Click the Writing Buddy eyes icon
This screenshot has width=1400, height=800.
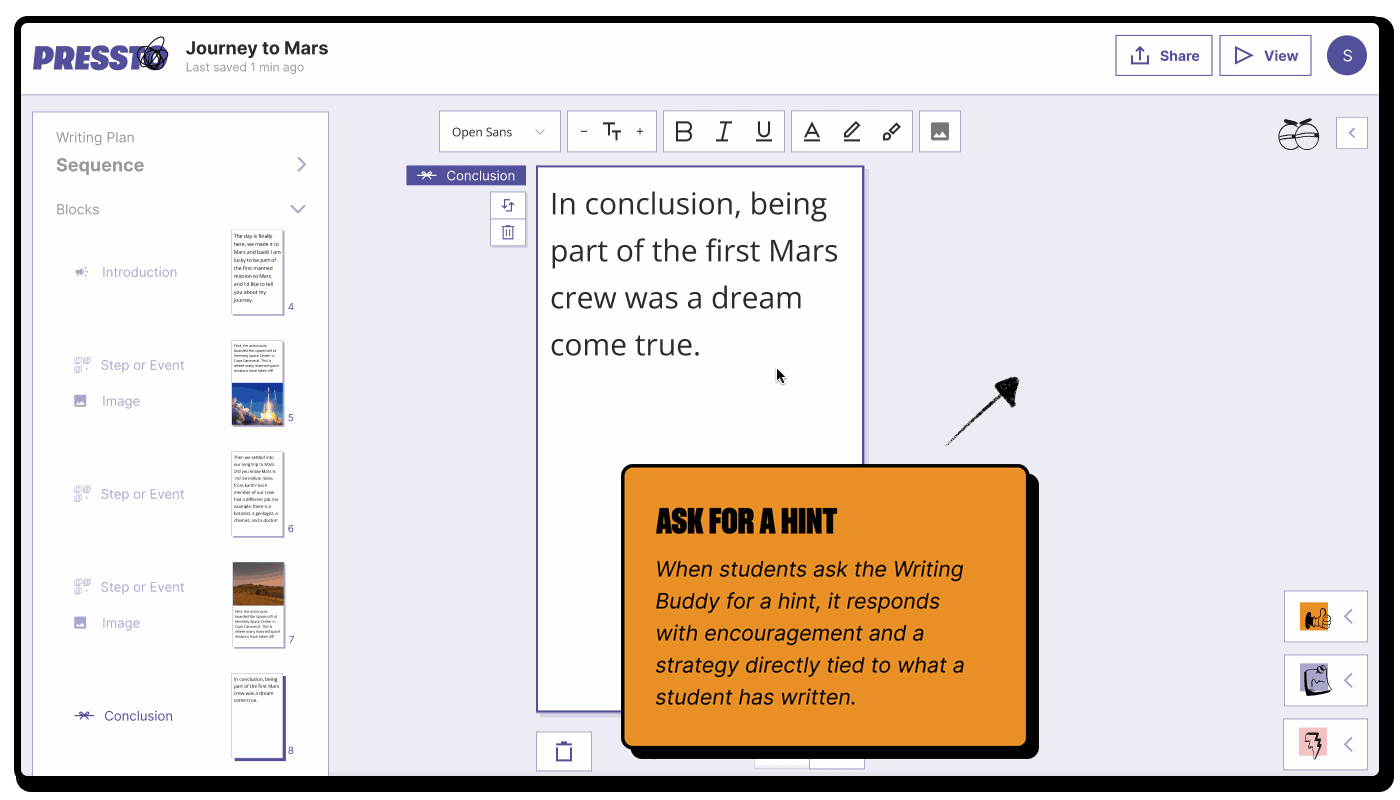[x=1298, y=134]
